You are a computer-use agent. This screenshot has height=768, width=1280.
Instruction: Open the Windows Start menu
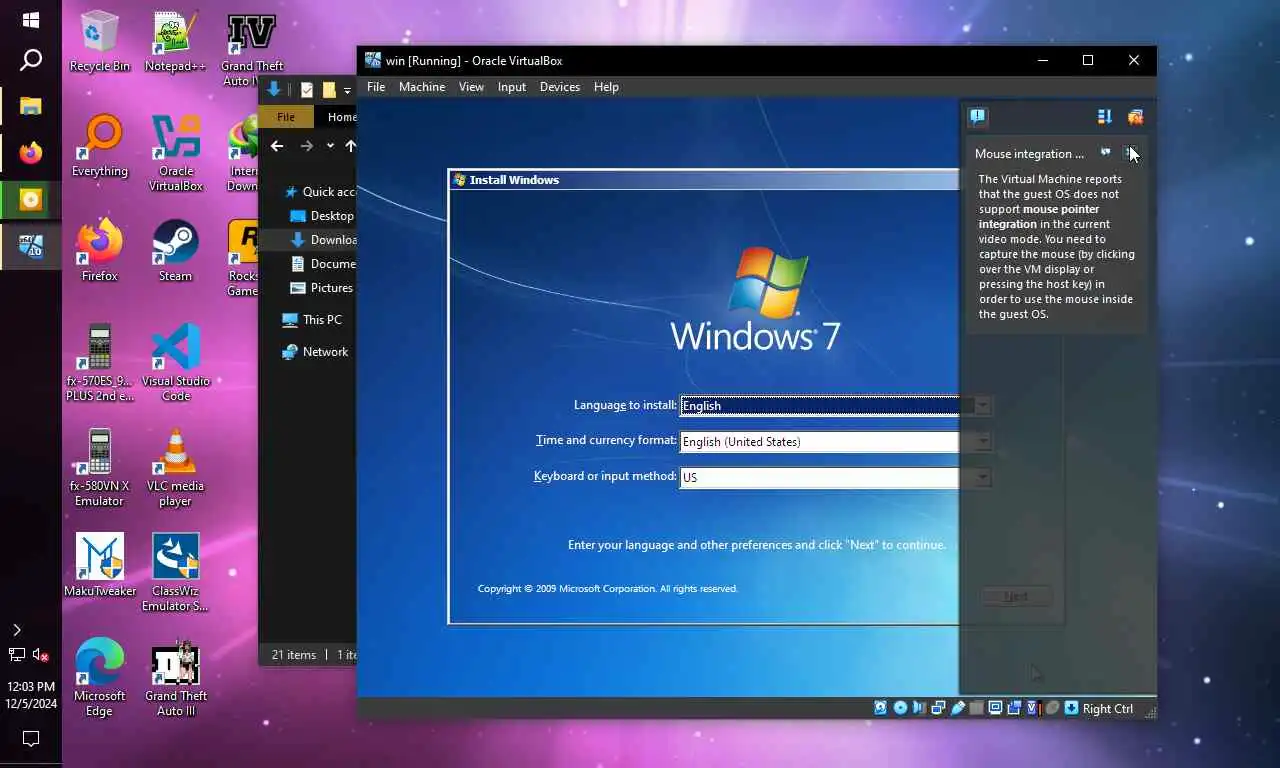pyautogui.click(x=31, y=20)
